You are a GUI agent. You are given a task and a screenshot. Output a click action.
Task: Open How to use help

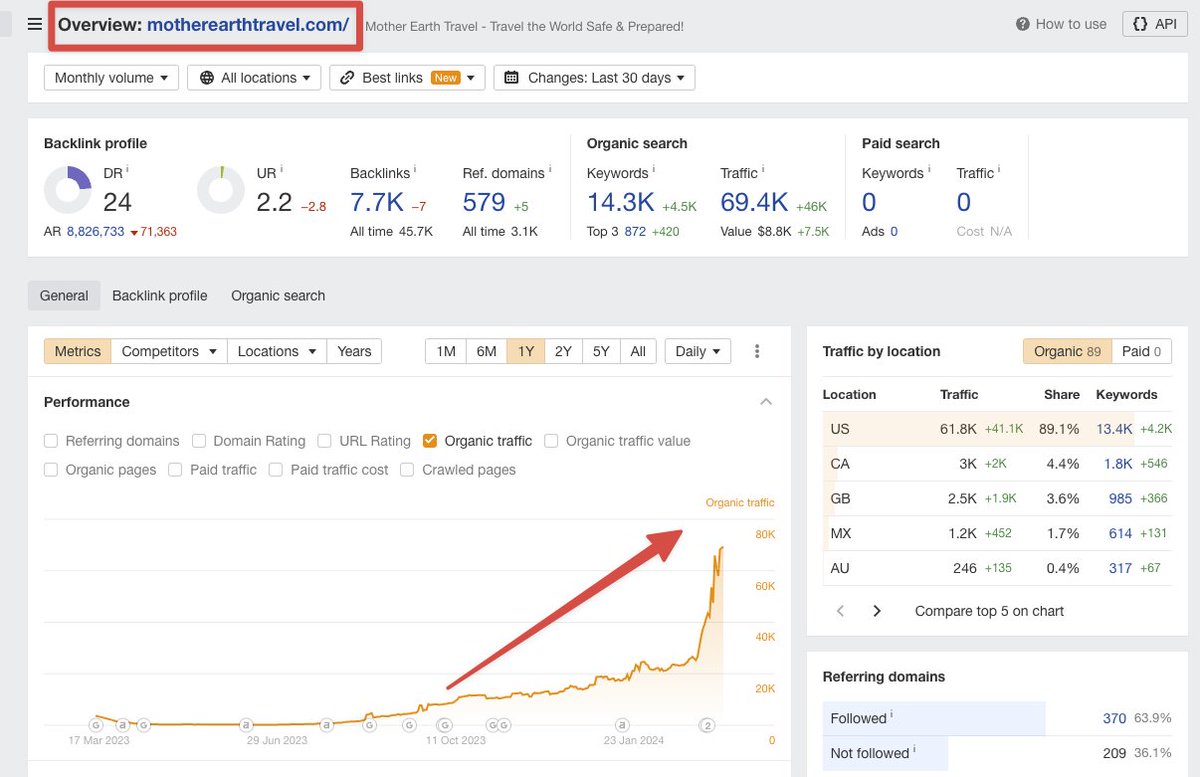pyautogui.click(x=1061, y=24)
